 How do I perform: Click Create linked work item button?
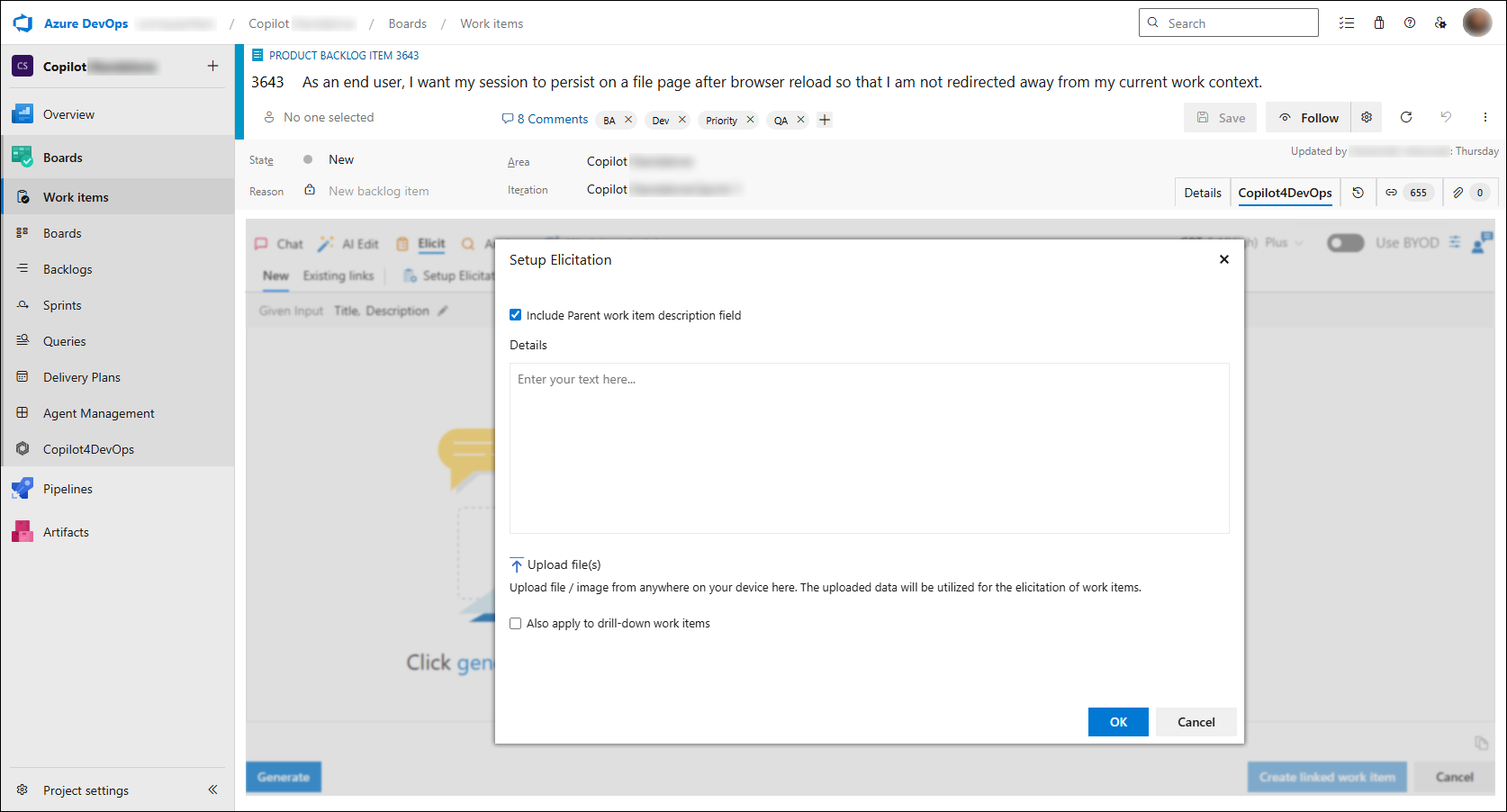[x=1326, y=777]
